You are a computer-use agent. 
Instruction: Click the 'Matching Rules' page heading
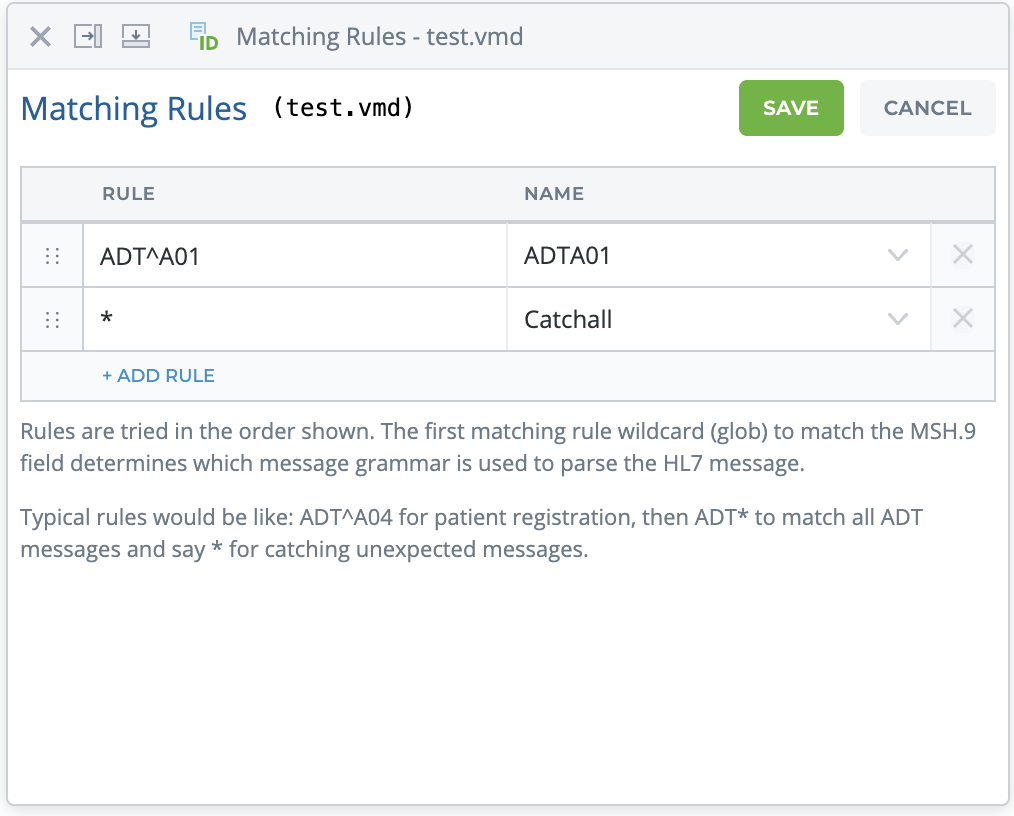click(134, 108)
